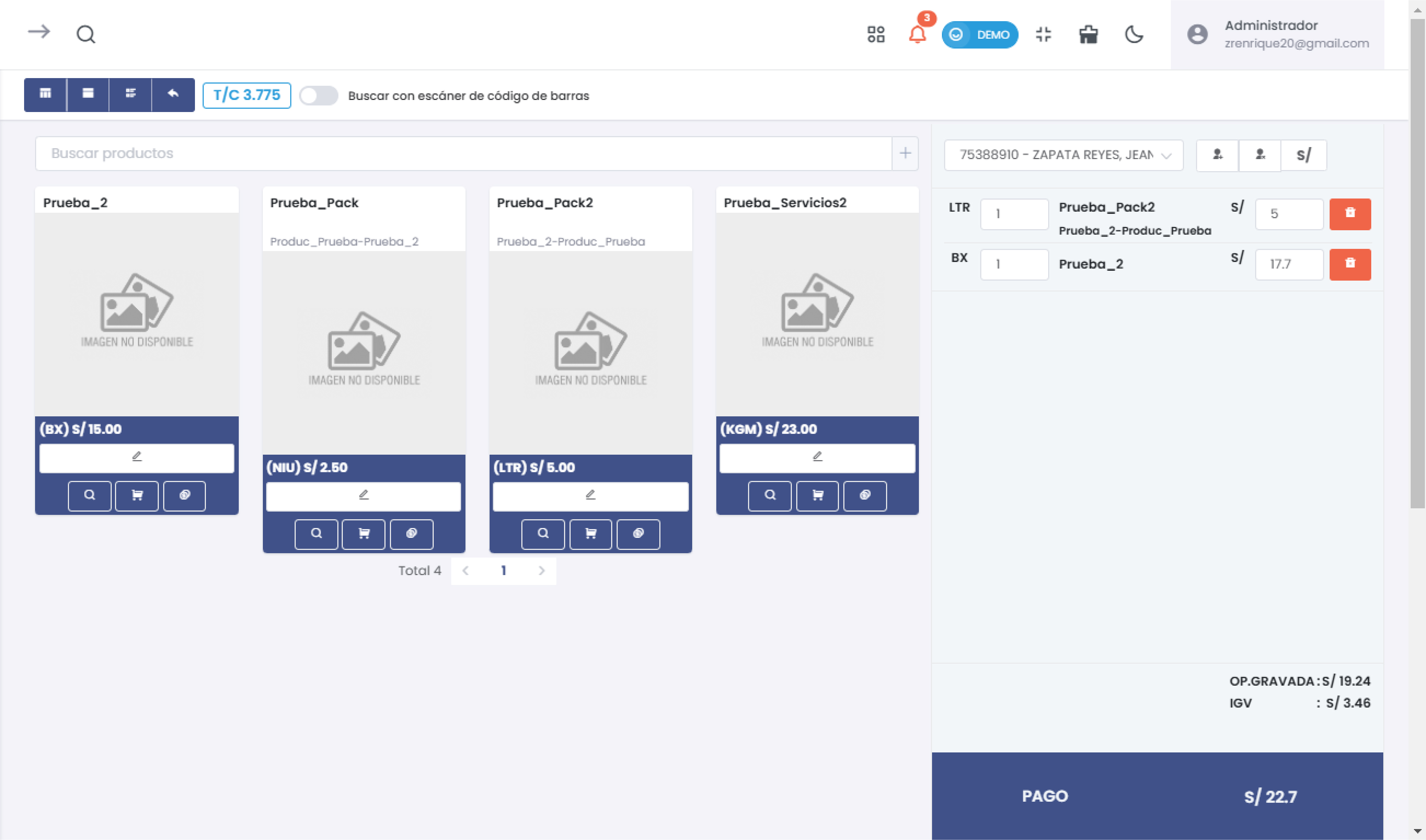Click the Buscar productos search field
Image resolution: width=1426 pixels, height=840 pixels.
pos(463,153)
